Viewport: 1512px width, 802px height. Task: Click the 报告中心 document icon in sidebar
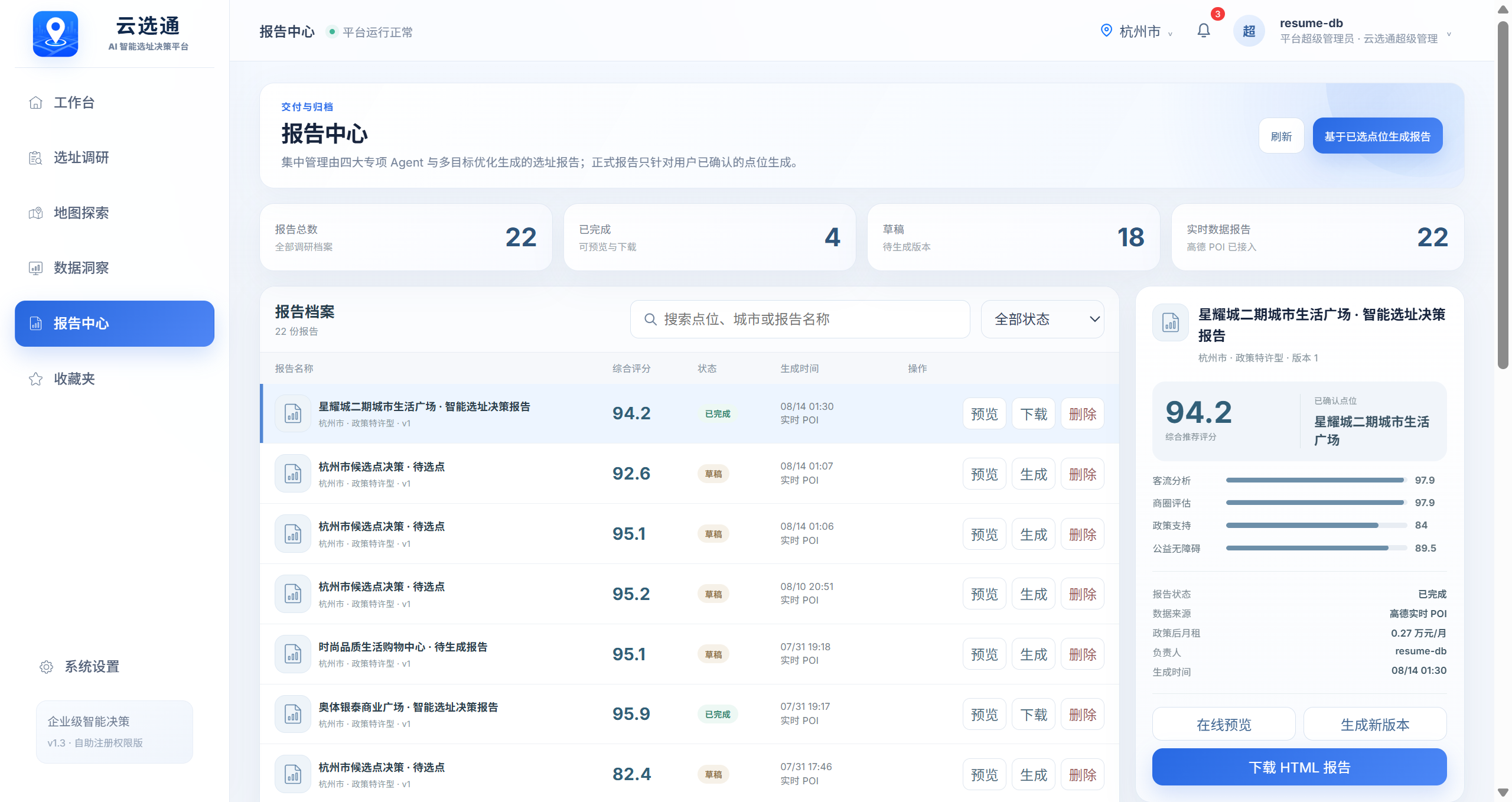pos(35,324)
